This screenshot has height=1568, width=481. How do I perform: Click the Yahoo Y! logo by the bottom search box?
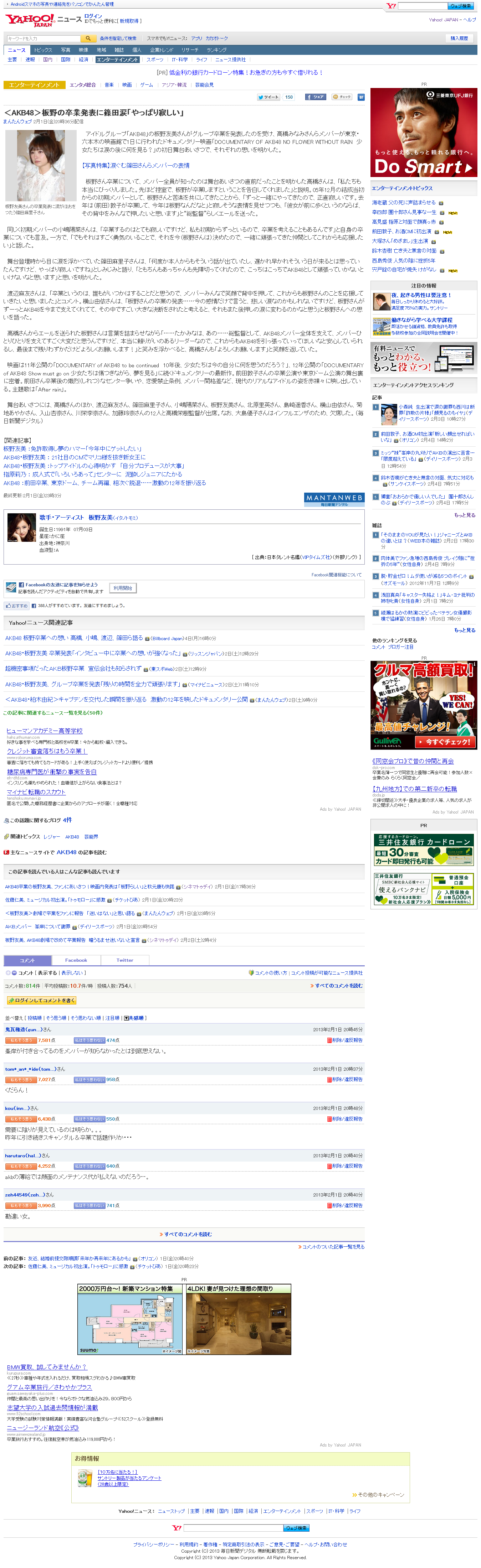tap(177, 1528)
